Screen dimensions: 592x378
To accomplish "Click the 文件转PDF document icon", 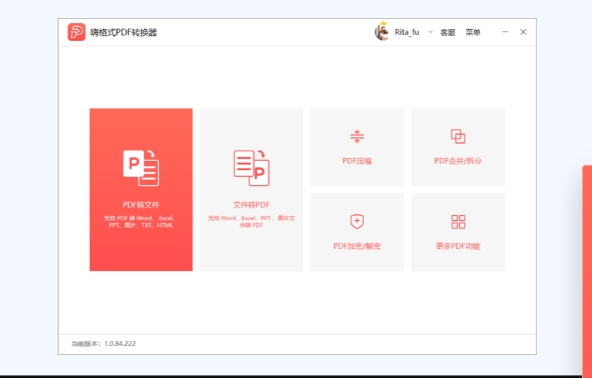I will [251, 168].
